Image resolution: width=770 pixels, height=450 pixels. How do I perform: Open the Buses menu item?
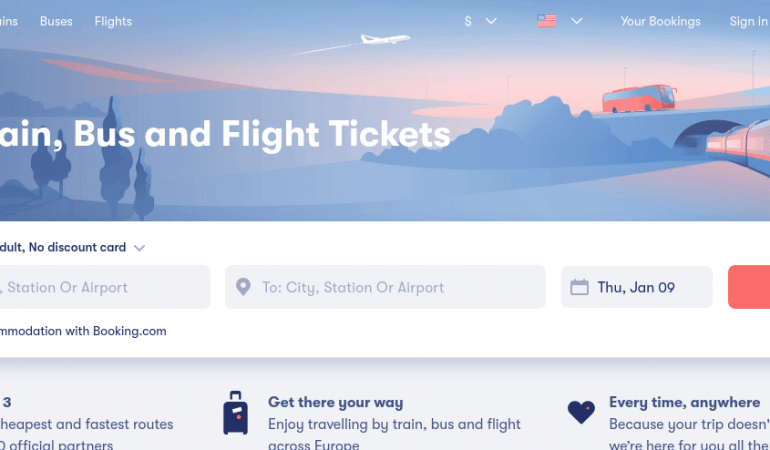point(56,21)
